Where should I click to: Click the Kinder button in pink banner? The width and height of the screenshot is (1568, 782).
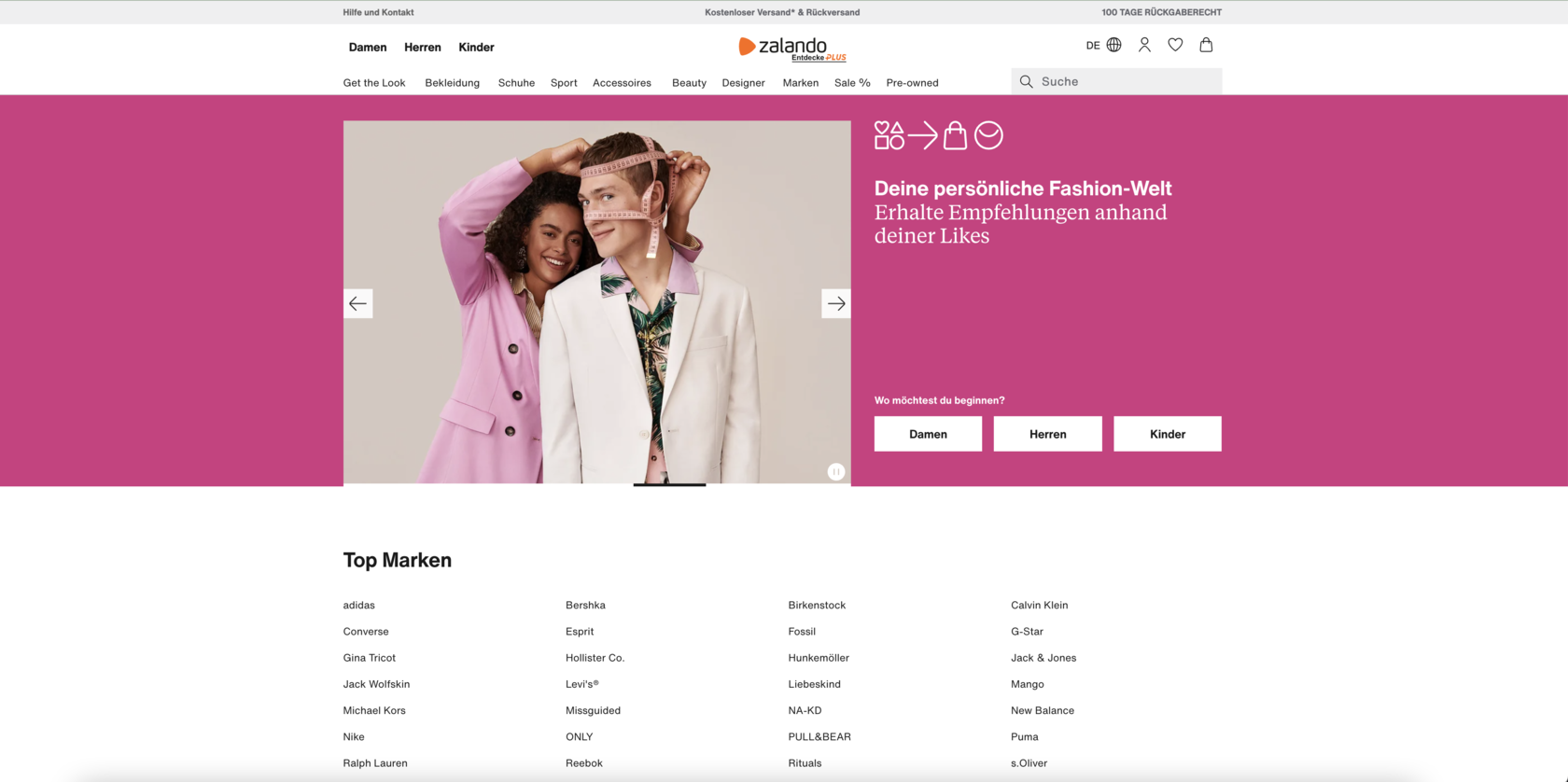pos(1168,434)
